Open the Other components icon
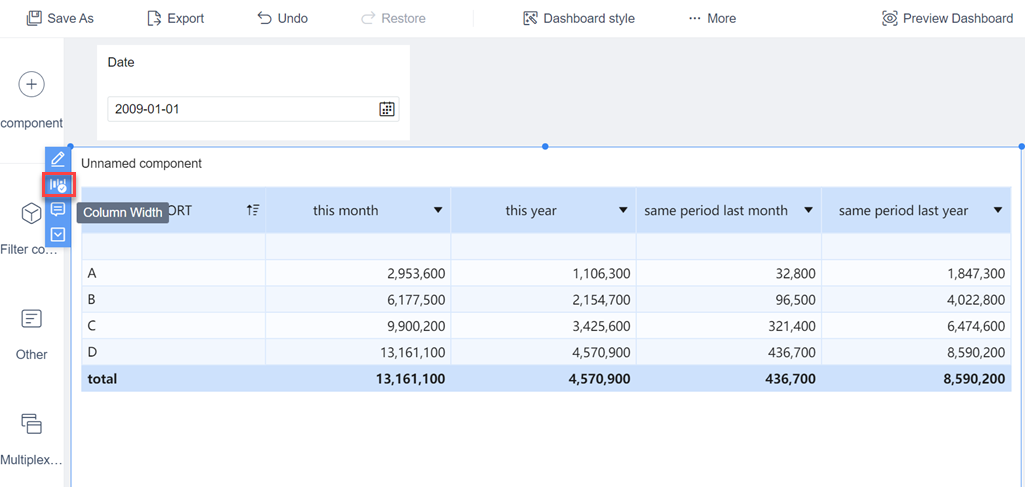 pos(31,319)
